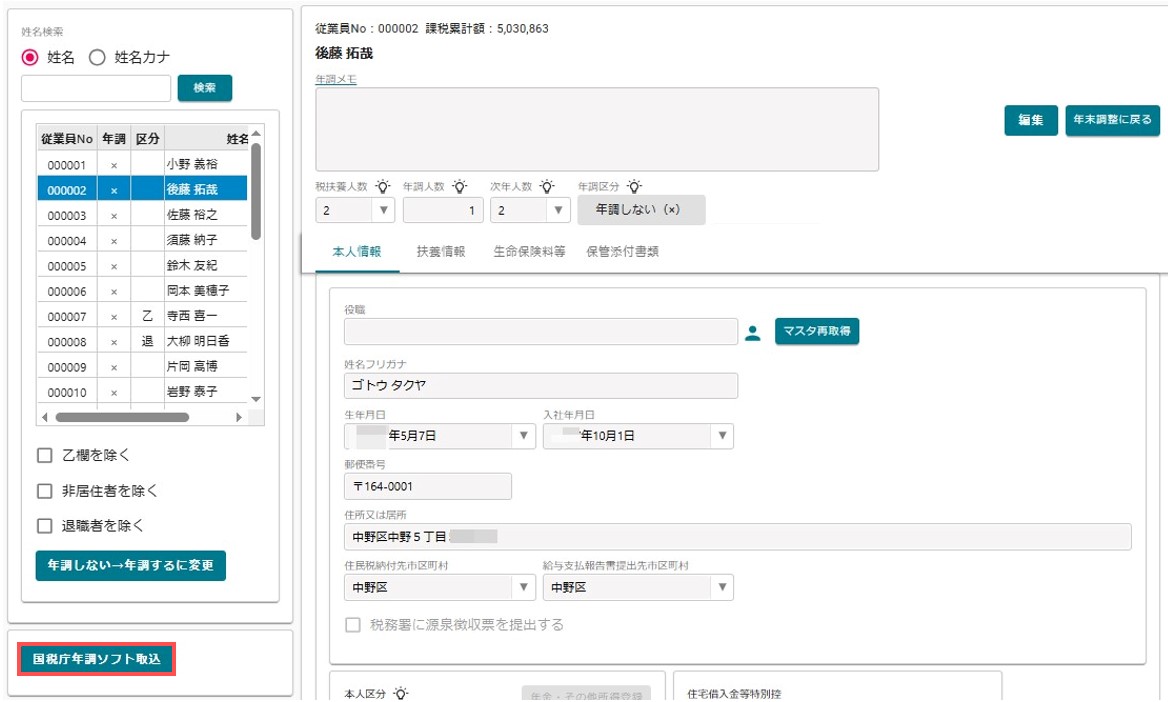This screenshot has width=1168, height=702.
Task: Click the 退 classification cell for 000008
Action: [147, 341]
